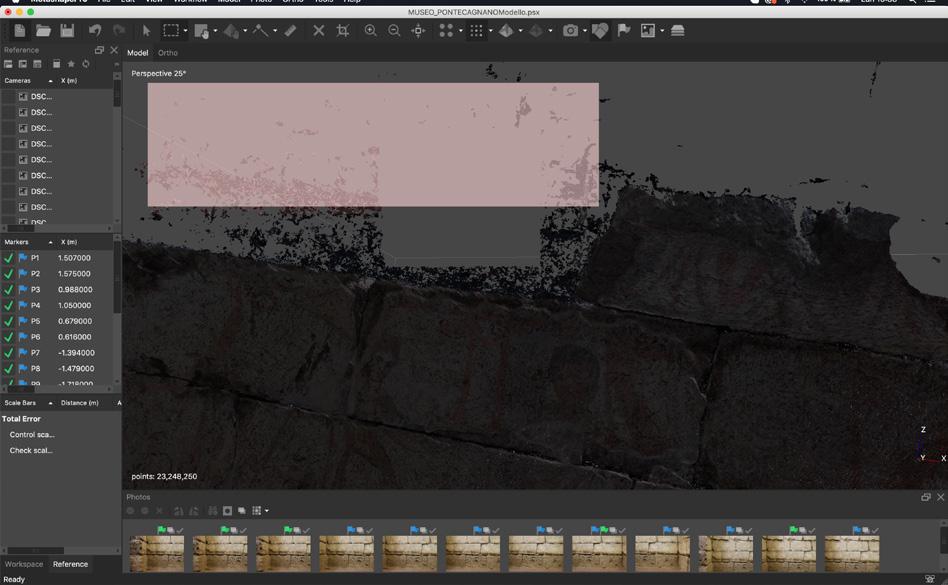Toggle Show Cameras camera icon
This screenshot has width=948, height=585.
pyautogui.click(x=570, y=31)
